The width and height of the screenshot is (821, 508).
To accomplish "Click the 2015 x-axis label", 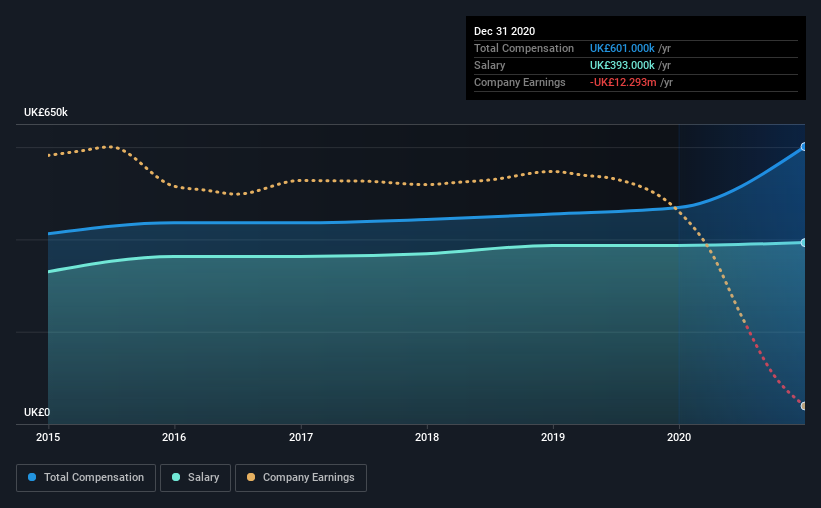I will [48, 437].
